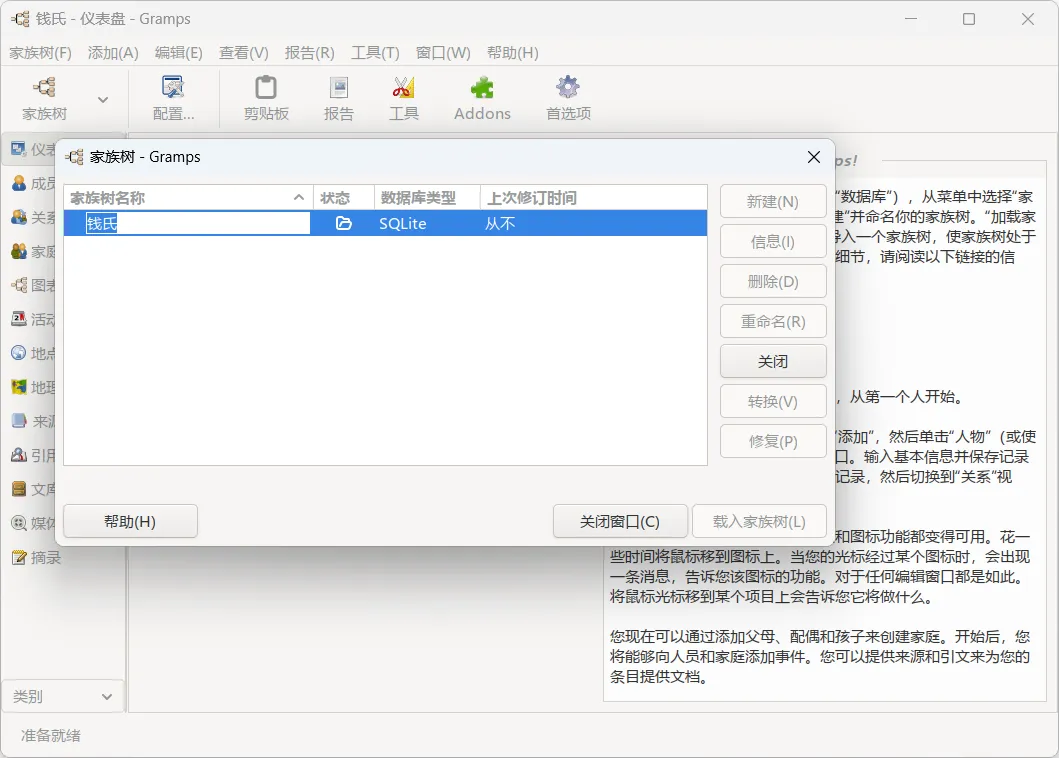Click the 删除(D) button
1059x758 pixels.
pyautogui.click(x=773, y=281)
